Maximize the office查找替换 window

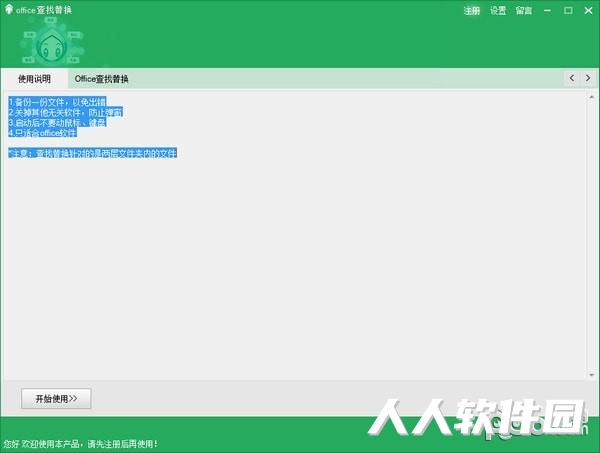(568, 10)
